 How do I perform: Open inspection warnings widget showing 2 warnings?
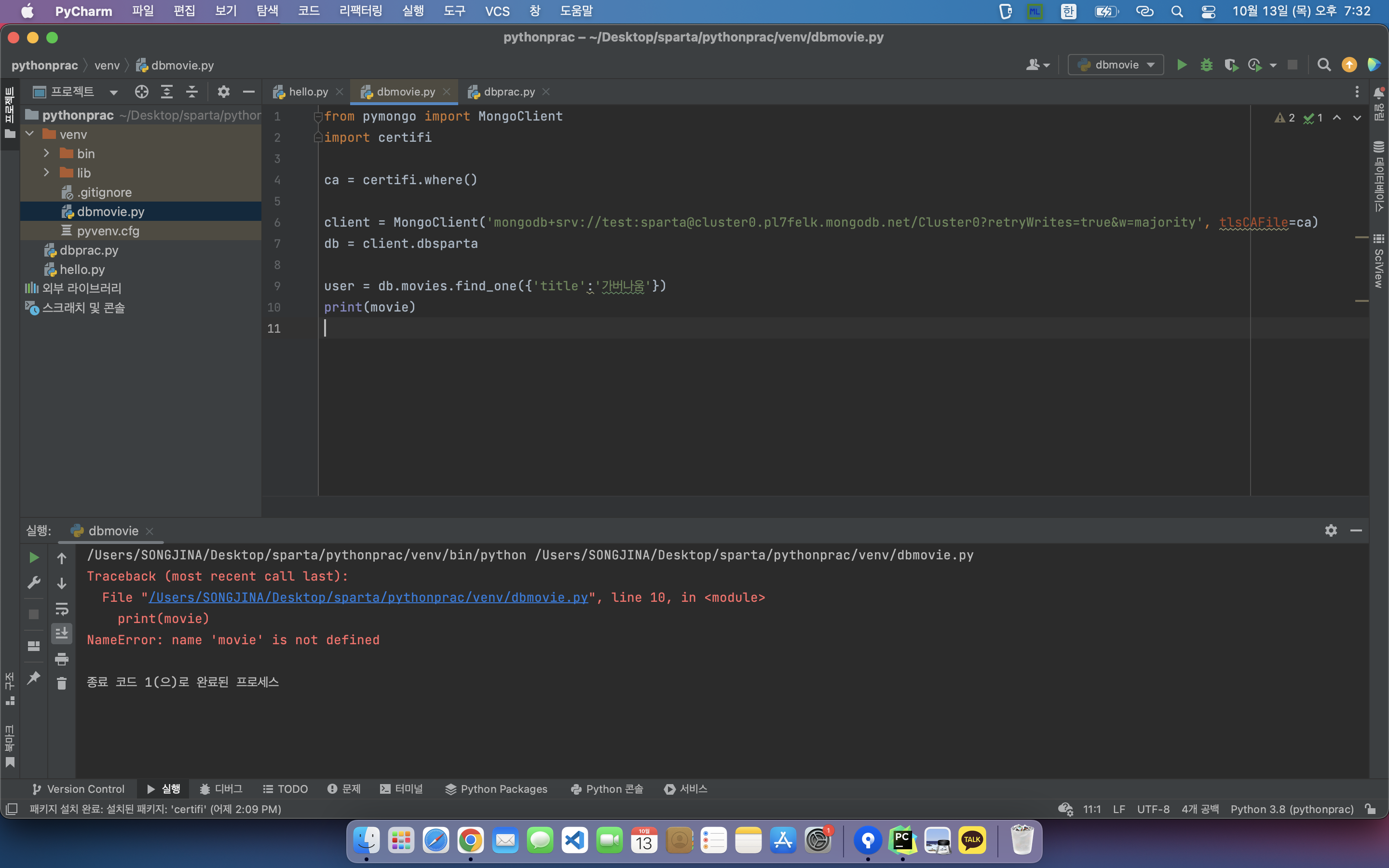(1285, 118)
